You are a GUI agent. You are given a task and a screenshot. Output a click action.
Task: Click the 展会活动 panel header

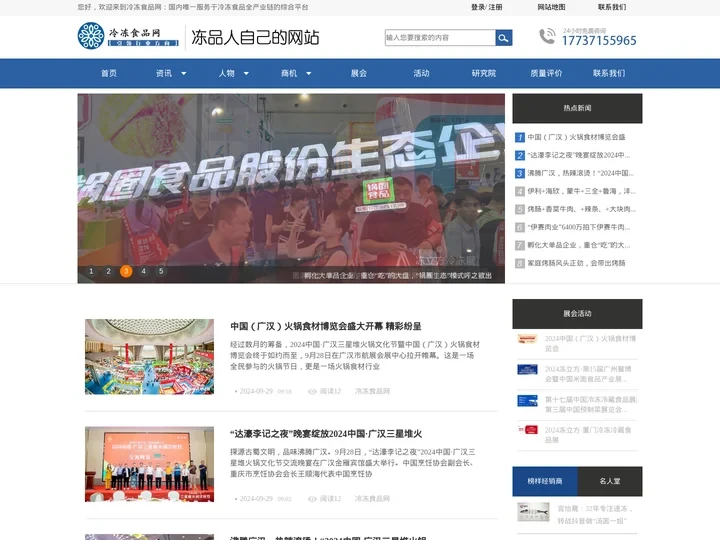tap(577, 314)
